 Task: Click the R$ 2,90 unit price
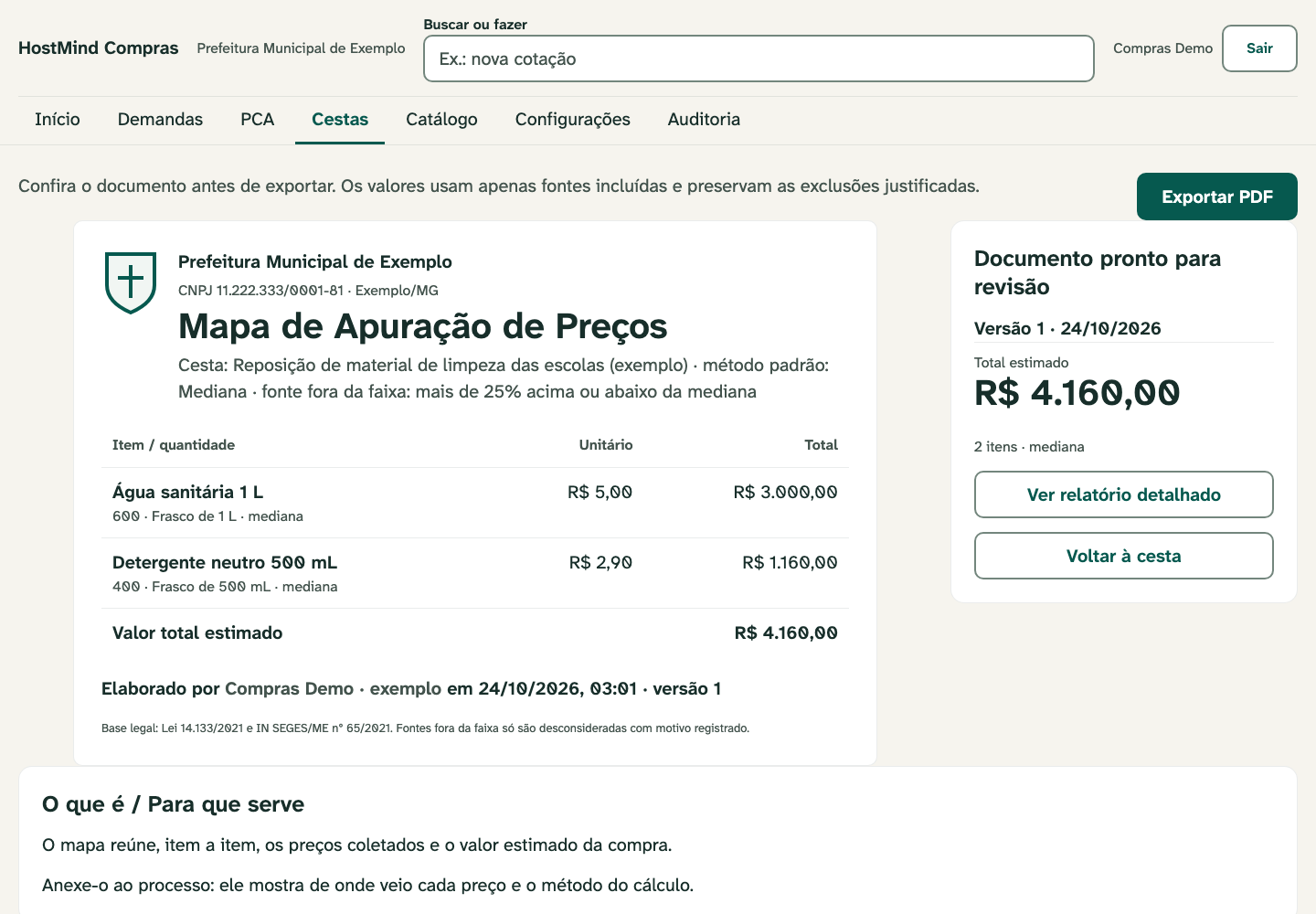pyautogui.click(x=600, y=562)
